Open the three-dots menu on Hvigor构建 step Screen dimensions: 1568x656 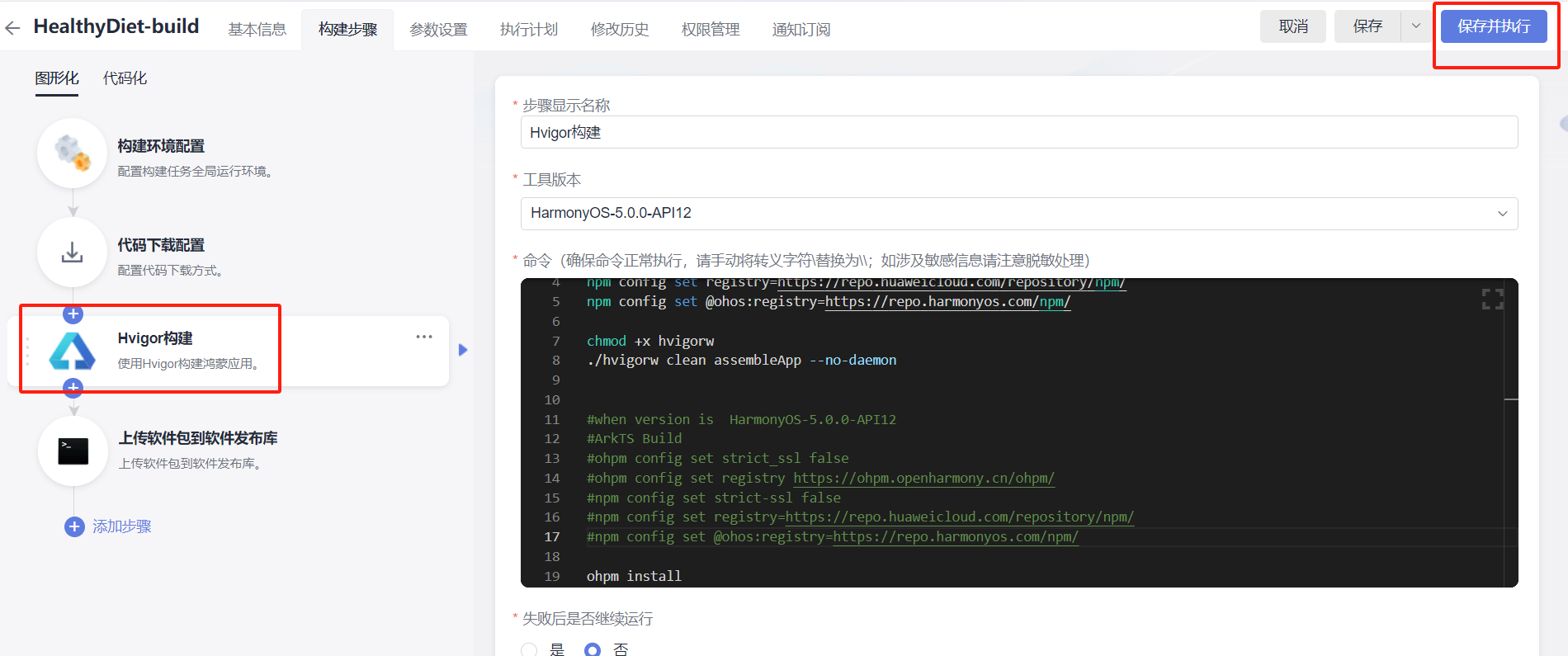tap(424, 337)
